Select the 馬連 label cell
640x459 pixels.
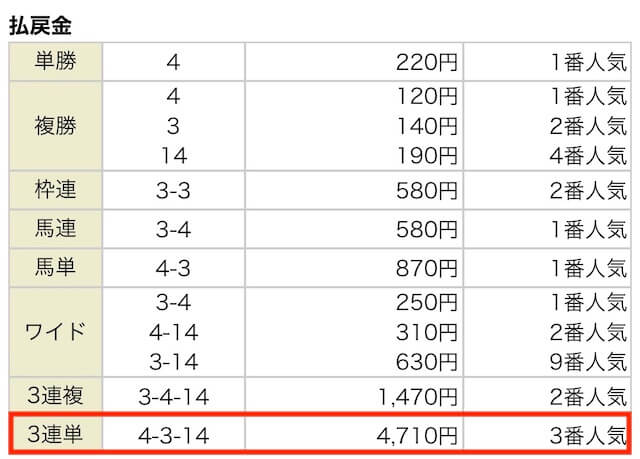pos(55,229)
